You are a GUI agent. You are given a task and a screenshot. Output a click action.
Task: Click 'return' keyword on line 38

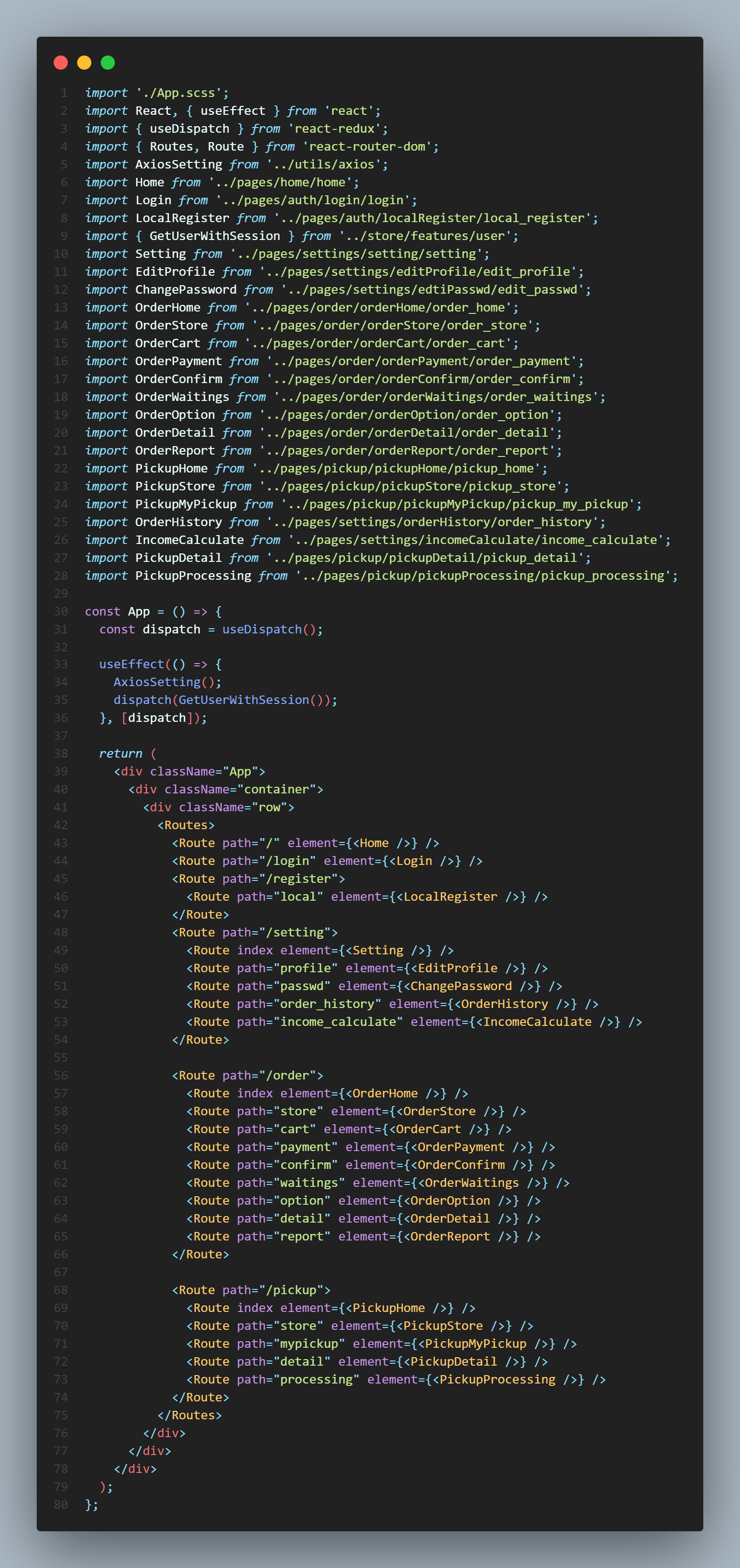coord(121,754)
